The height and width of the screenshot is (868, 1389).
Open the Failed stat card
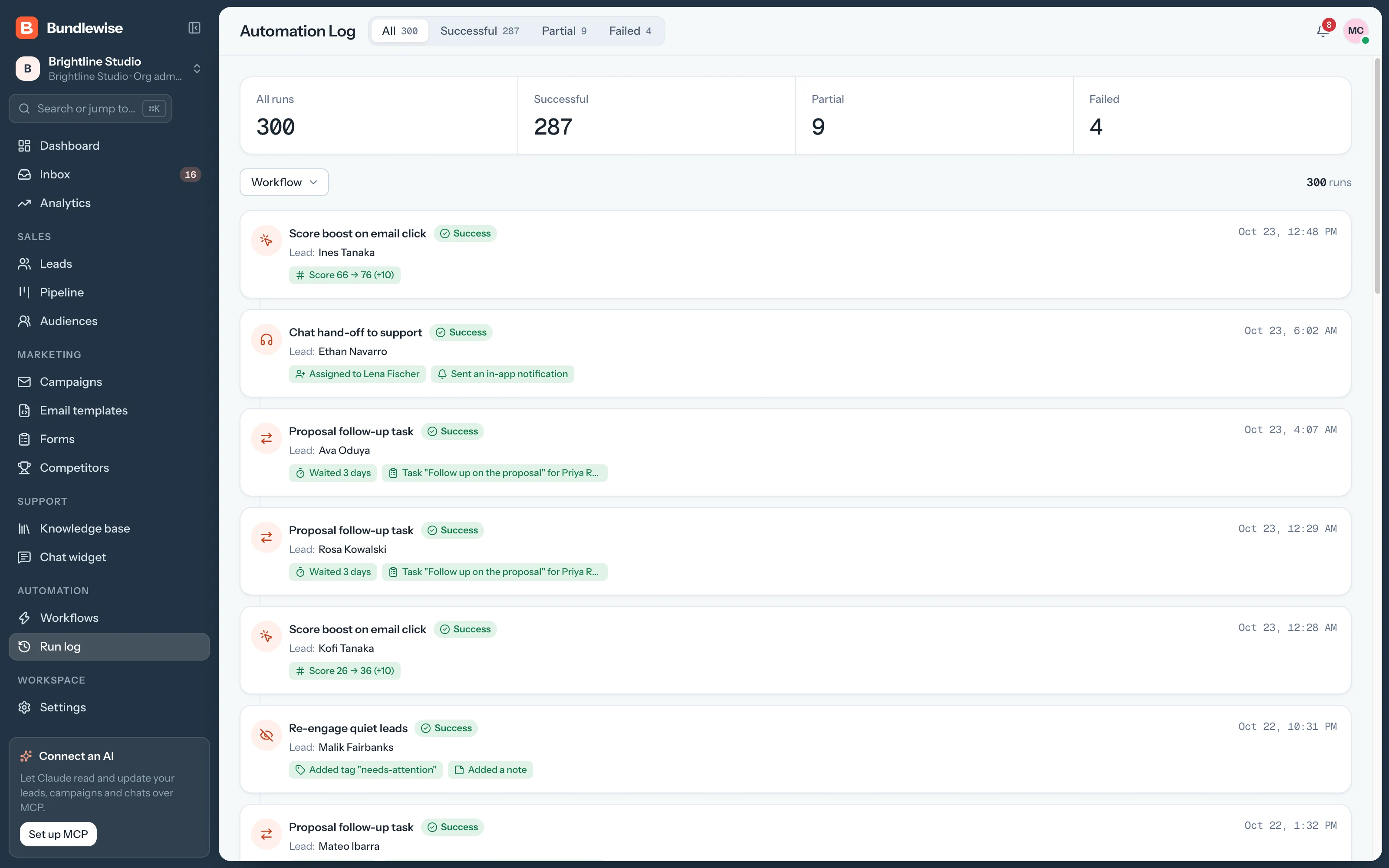point(1211,115)
